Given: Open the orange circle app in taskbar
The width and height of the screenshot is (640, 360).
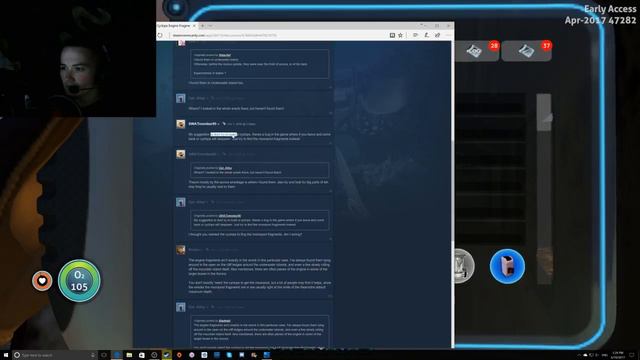Looking at the screenshot, I should pyautogui.click(x=179, y=355).
